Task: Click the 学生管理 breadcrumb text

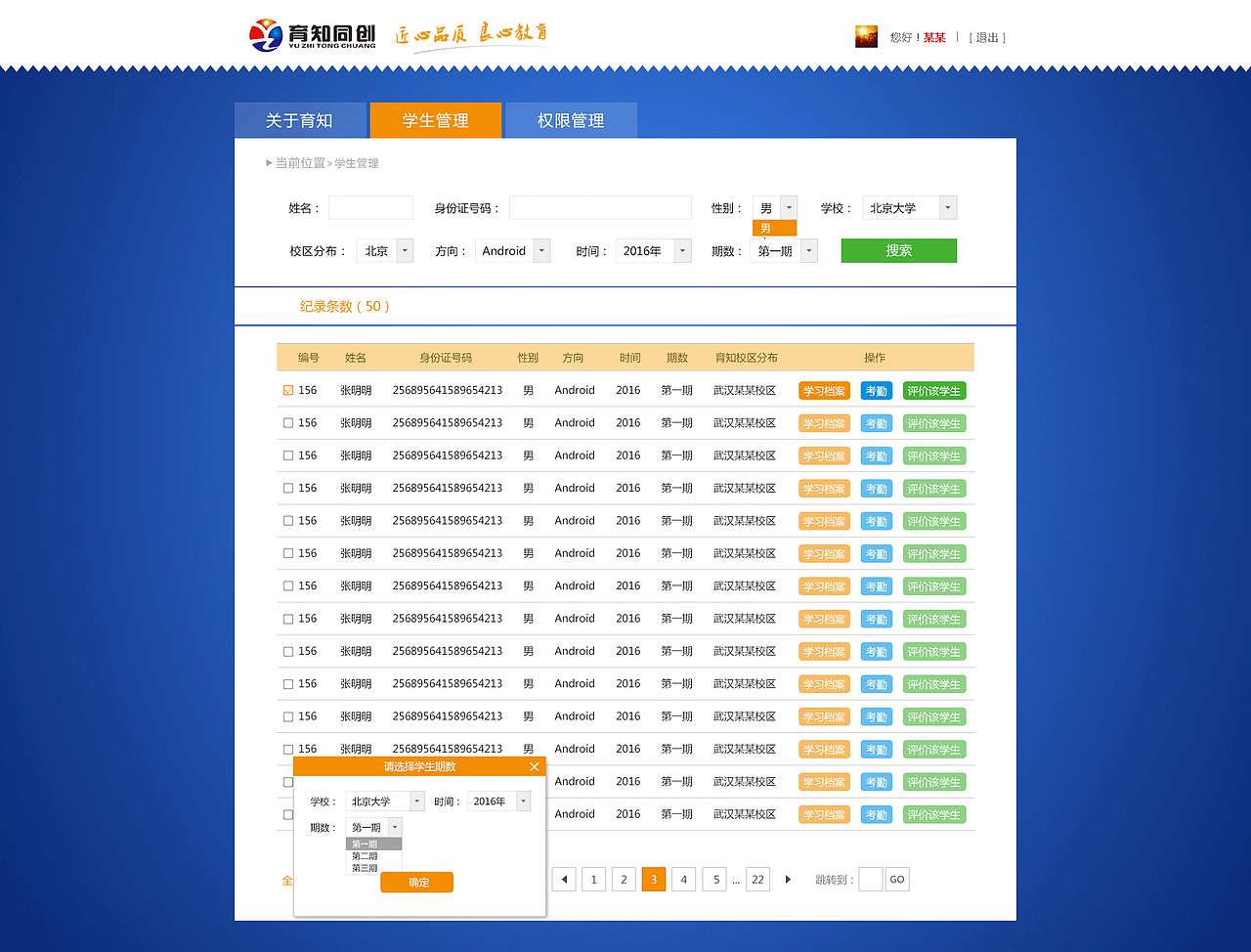Action: pyautogui.click(x=357, y=163)
